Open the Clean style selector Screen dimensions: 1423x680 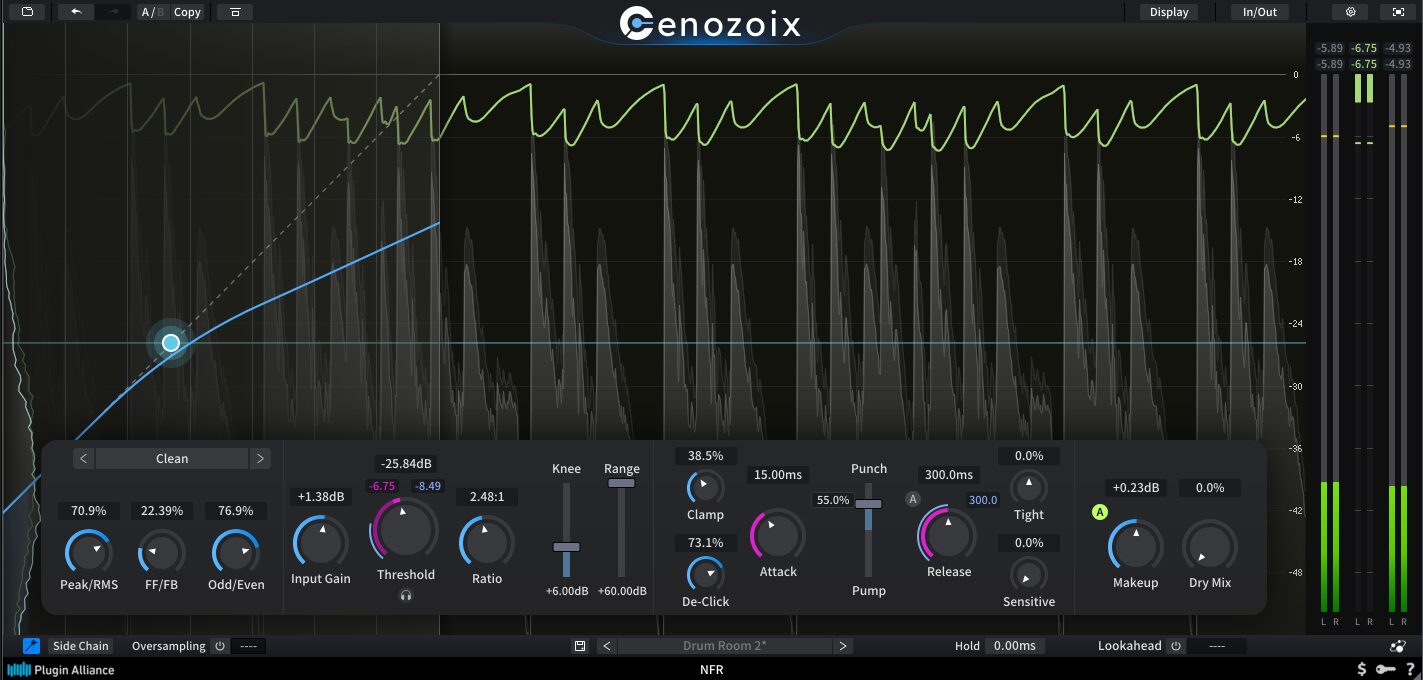pos(172,459)
